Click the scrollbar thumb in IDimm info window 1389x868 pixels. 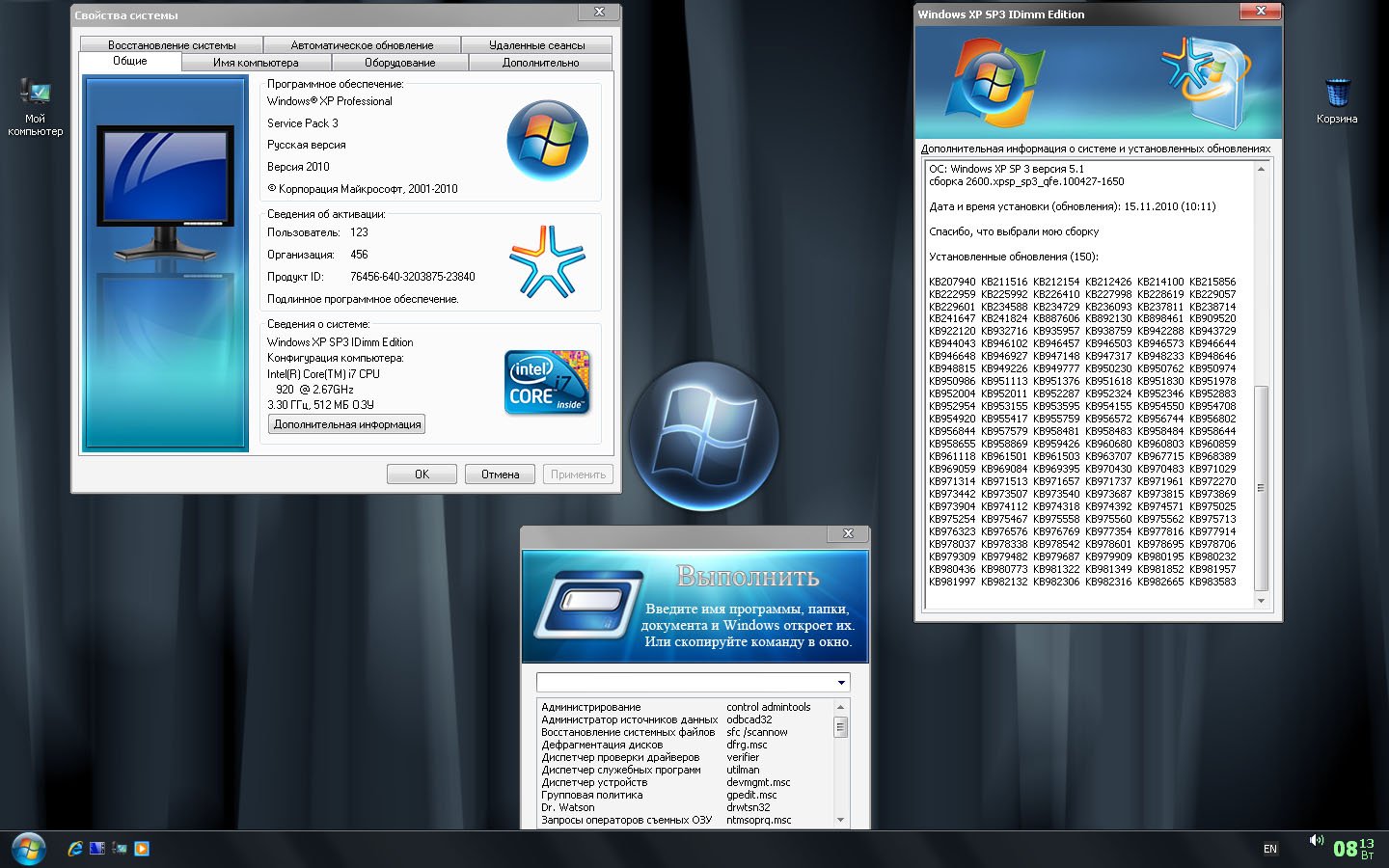coord(1261,488)
